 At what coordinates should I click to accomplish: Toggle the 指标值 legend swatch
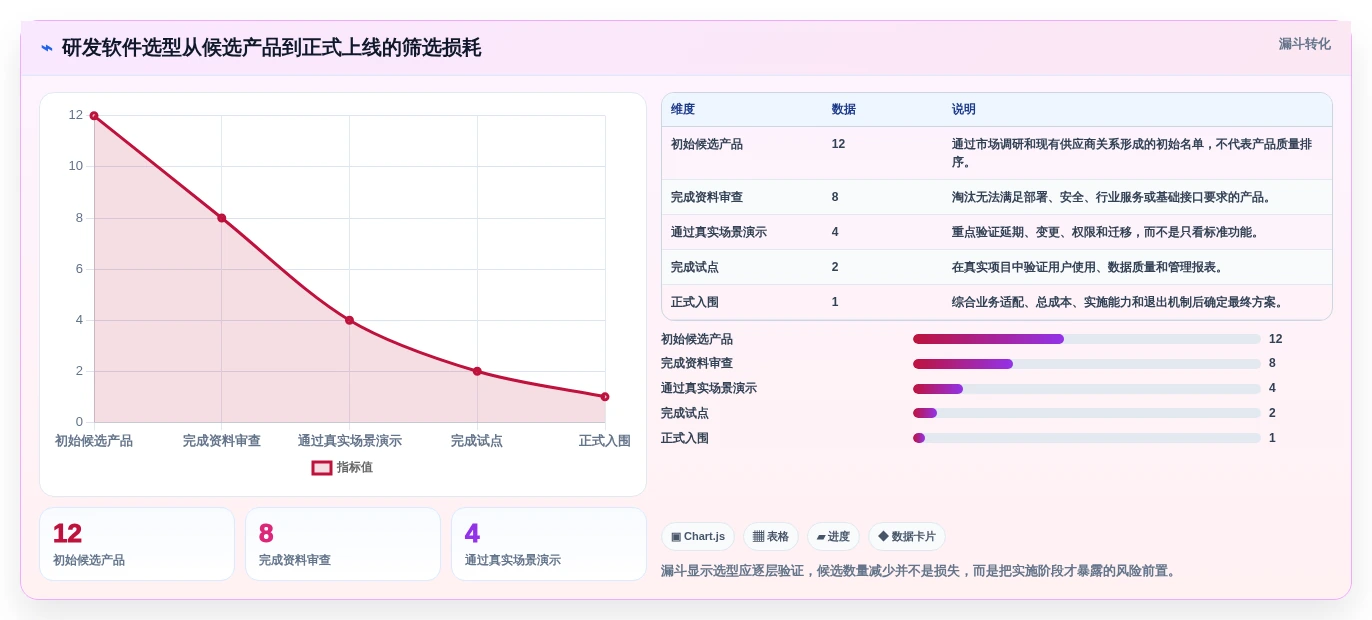pyautogui.click(x=322, y=467)
